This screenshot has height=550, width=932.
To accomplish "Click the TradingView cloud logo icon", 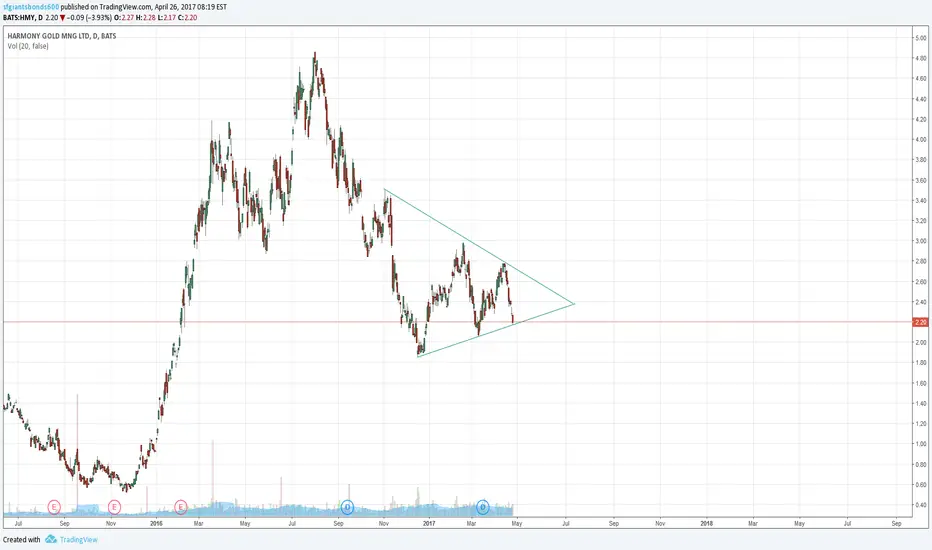I will pyautogui.click(x=51, y=539).
